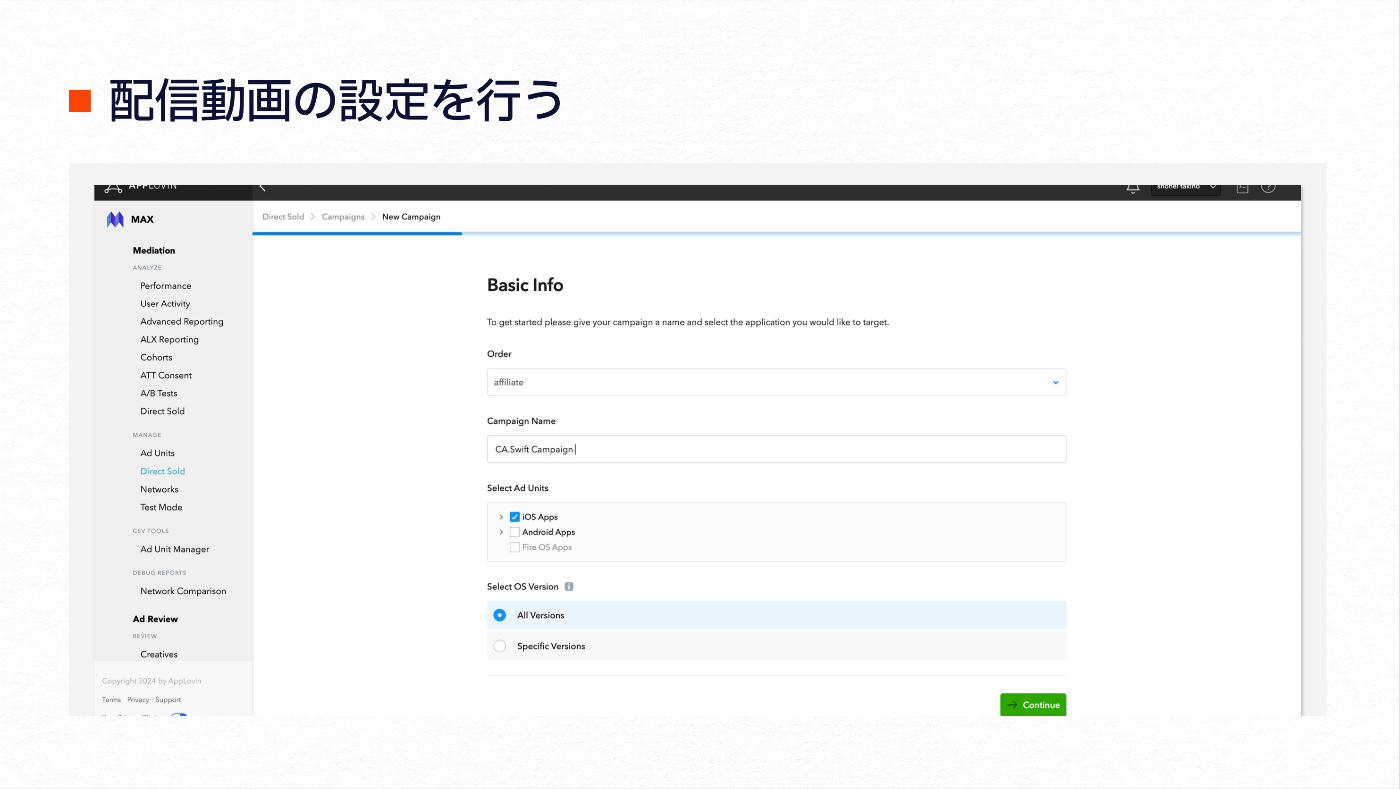Viewport: 1400px width, 789px height.
Task: Check the Fire OS Apps checkbox
Action: [515, 547]
